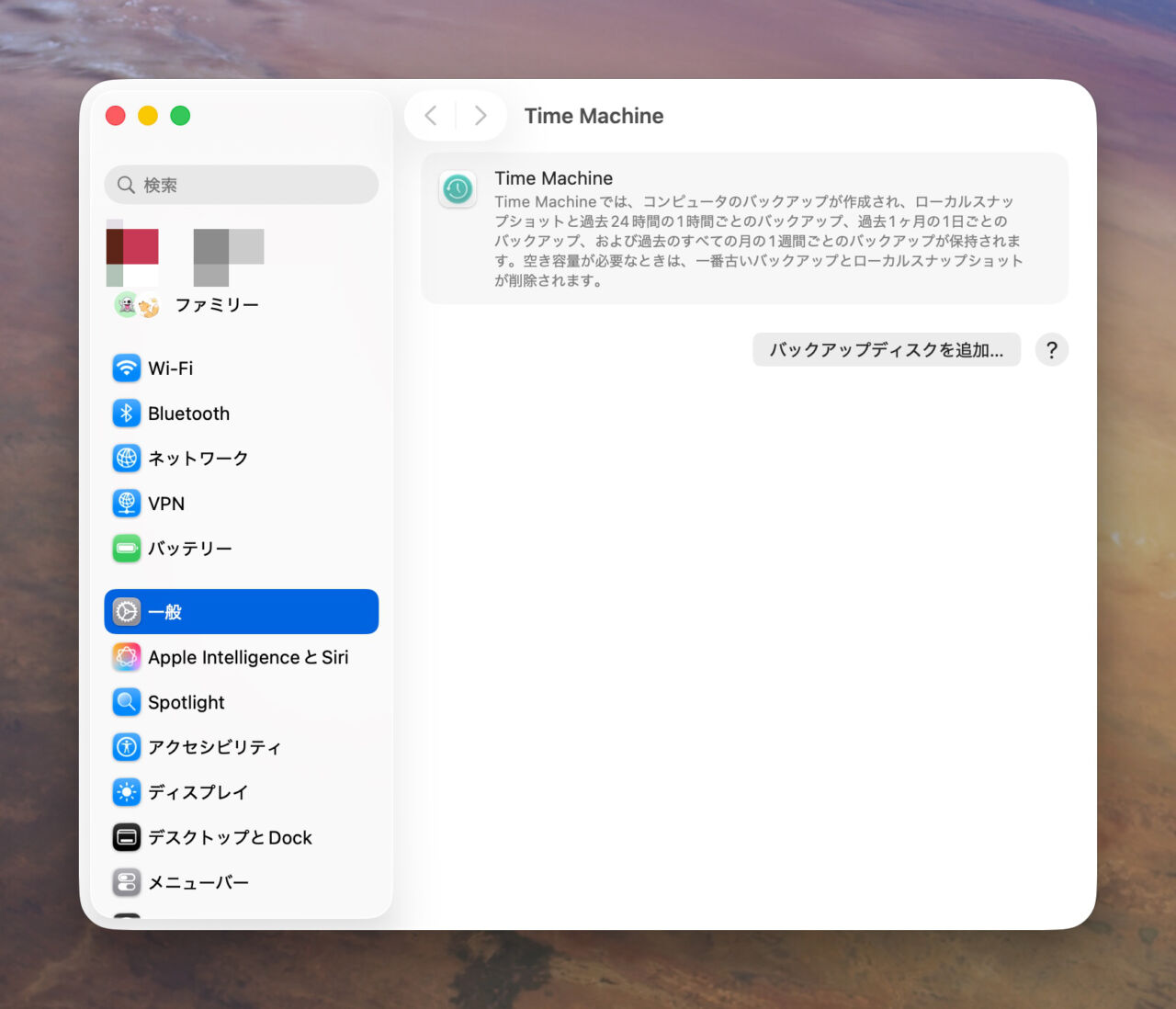Click the ネットワーク globe icon
1176x1009 pixels.
[127, 459]
